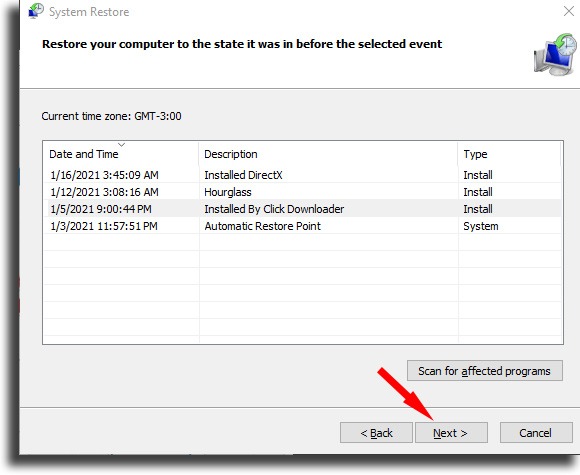
Task: Sort by Date and Time column header
Action: pyautogui.click(x=121, y=154)
